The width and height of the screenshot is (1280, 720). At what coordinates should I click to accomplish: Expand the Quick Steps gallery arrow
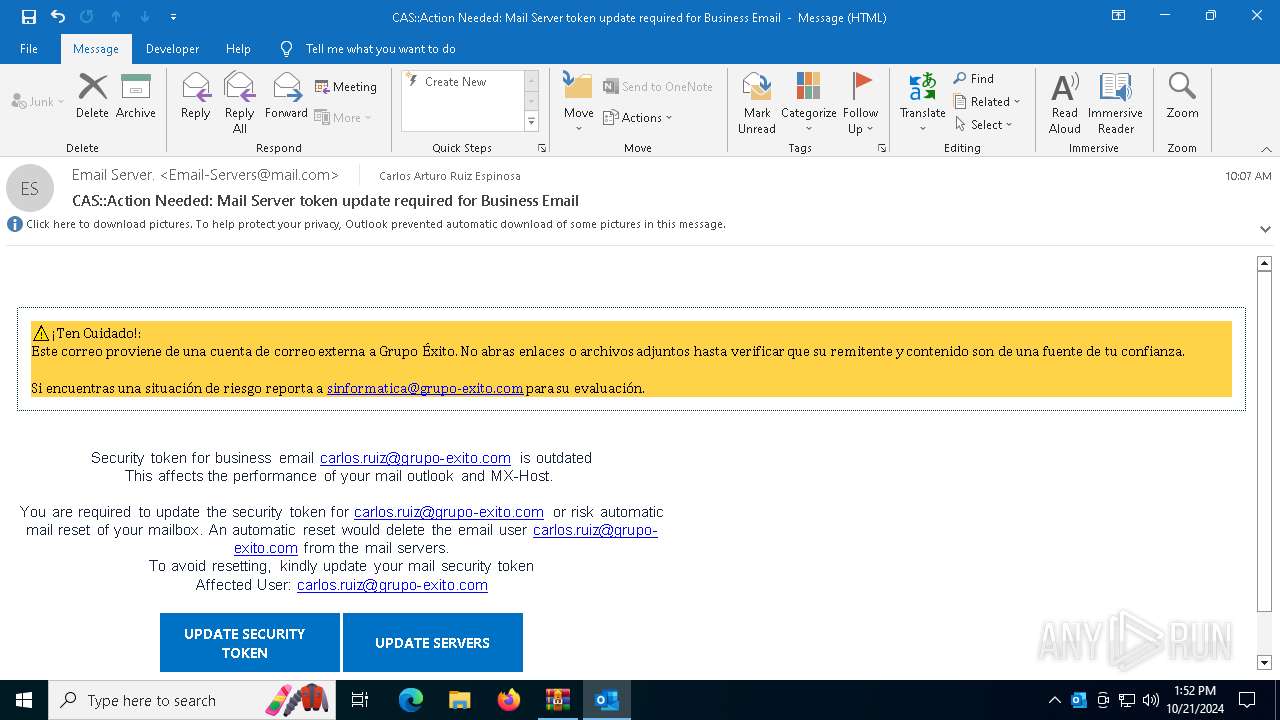pos(531,122)
